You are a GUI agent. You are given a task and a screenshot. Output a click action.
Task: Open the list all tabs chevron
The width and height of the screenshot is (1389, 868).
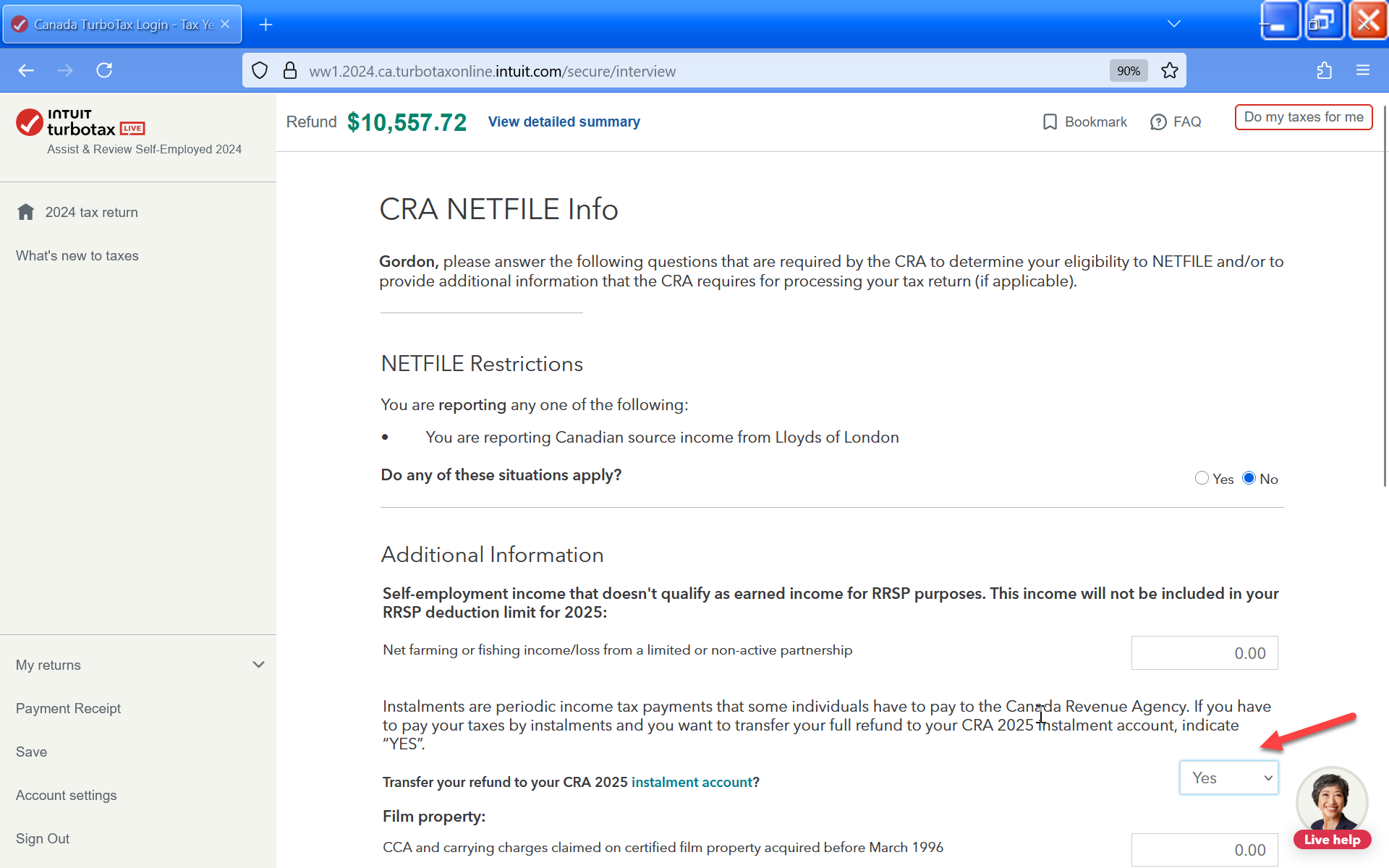tap(1173, 24)
